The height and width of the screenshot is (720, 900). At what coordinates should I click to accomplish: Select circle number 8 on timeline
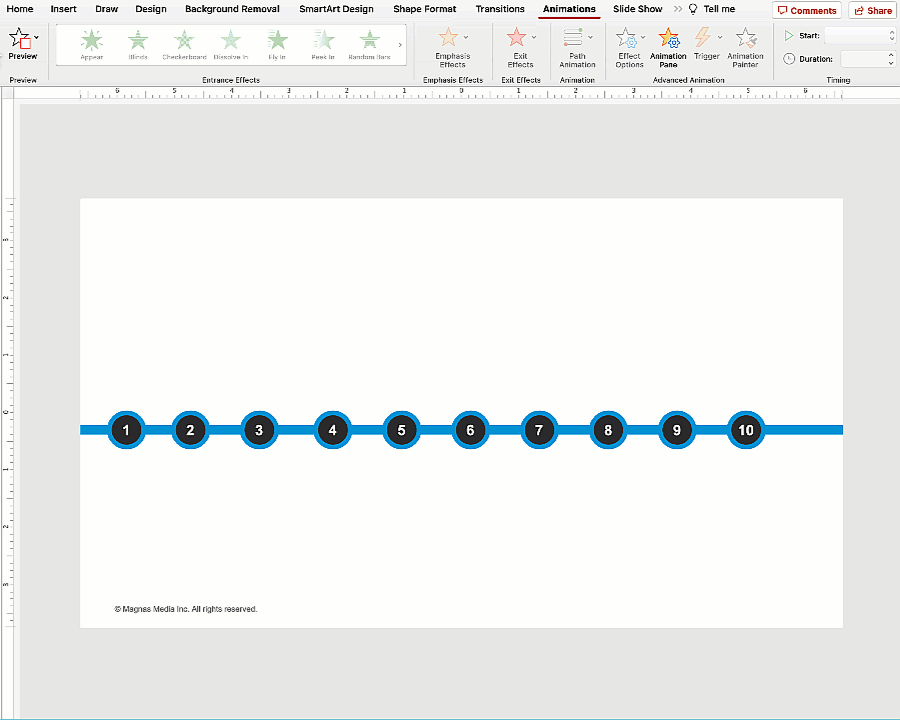[608, 430]
